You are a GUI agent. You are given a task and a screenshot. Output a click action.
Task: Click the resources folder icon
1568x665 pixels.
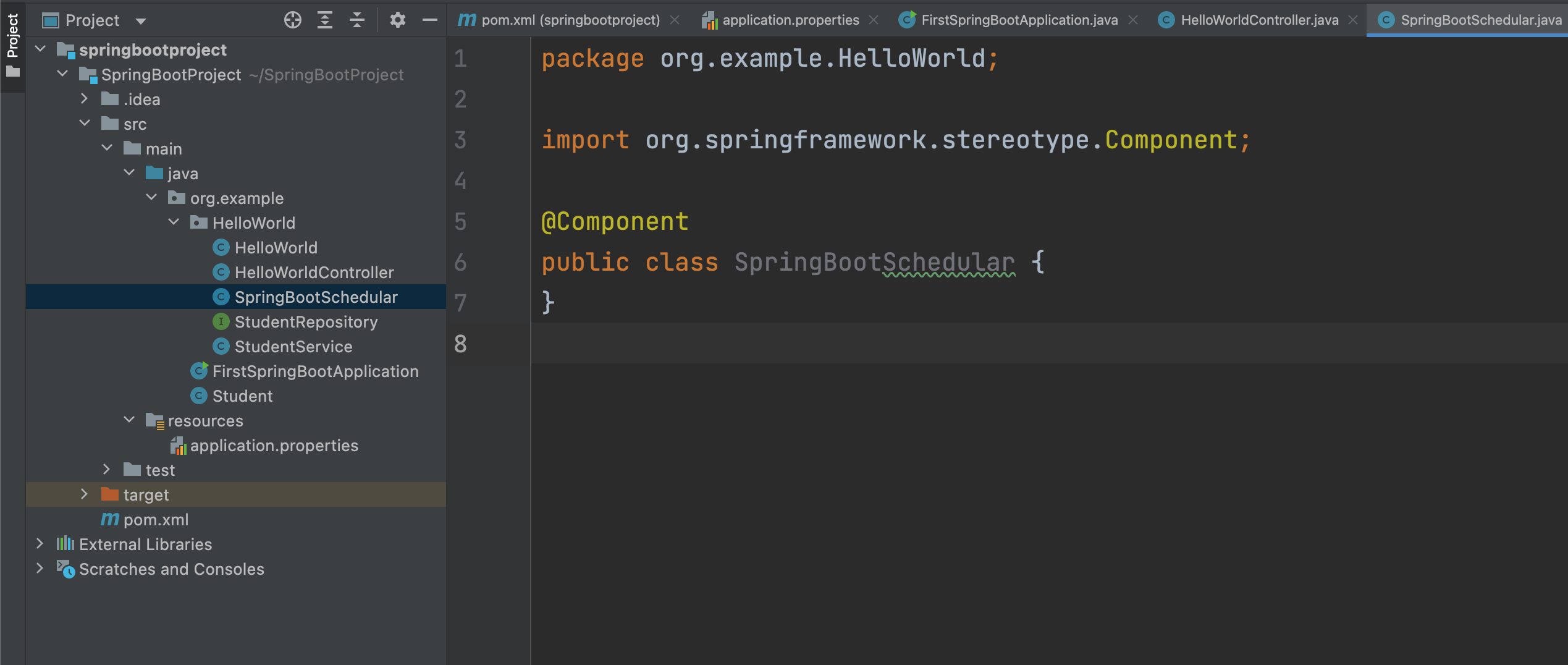(154, 421)
